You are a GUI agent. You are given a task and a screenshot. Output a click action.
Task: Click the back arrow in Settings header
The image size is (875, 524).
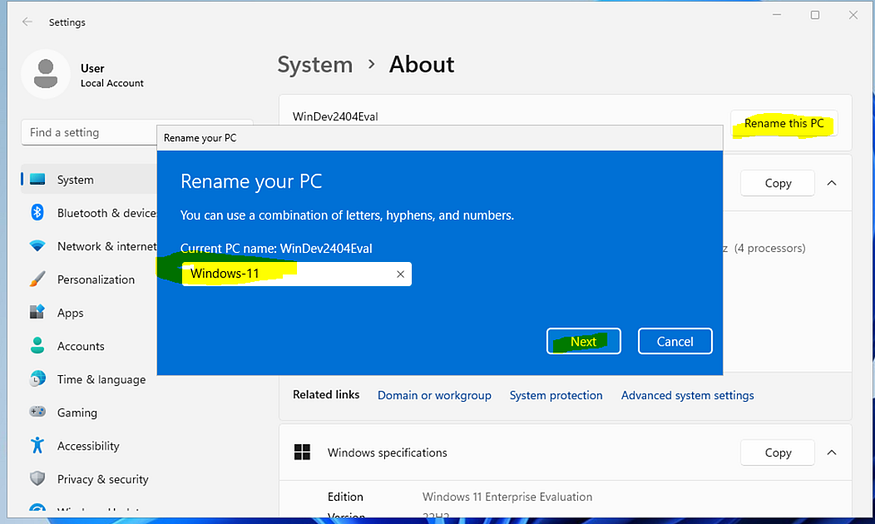[27, 22]
